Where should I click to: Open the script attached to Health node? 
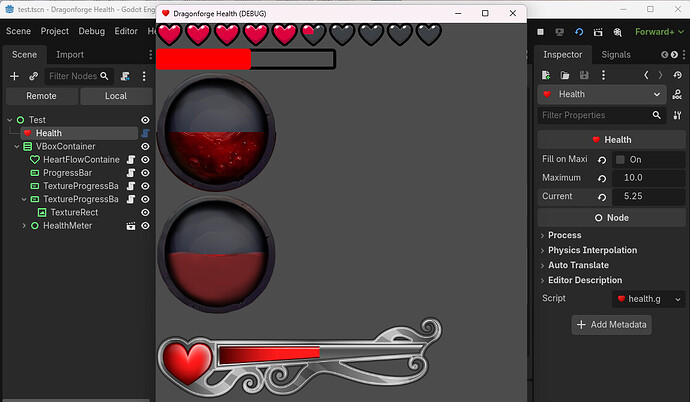click(x=145, y=133)
